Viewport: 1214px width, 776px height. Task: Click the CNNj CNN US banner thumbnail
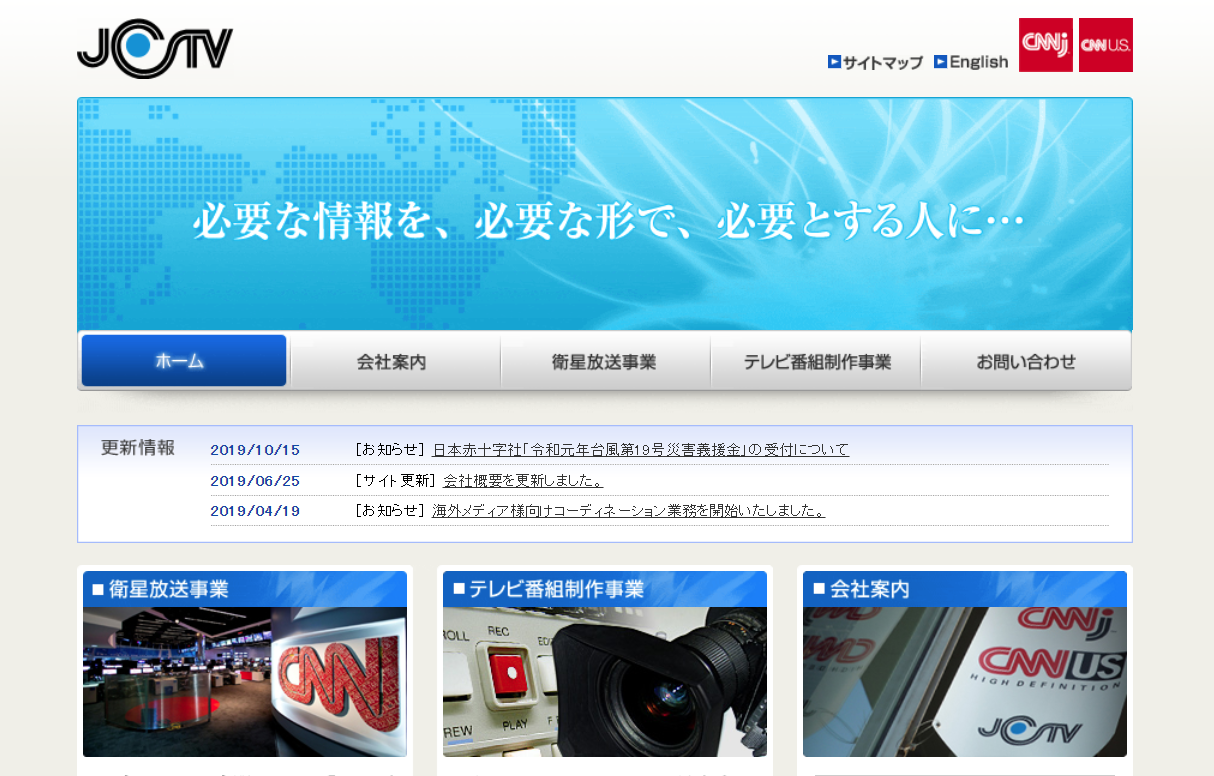[965, 681]
